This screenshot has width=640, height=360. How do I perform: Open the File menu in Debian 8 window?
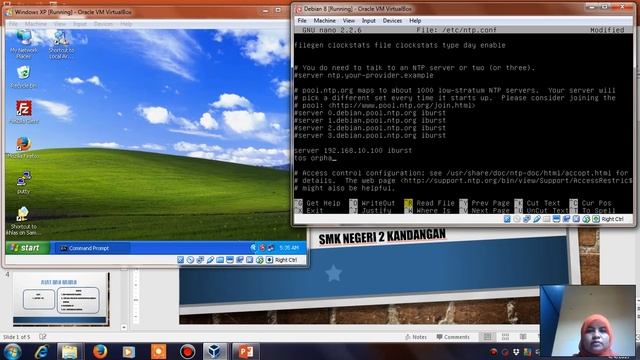click(302, 20)
